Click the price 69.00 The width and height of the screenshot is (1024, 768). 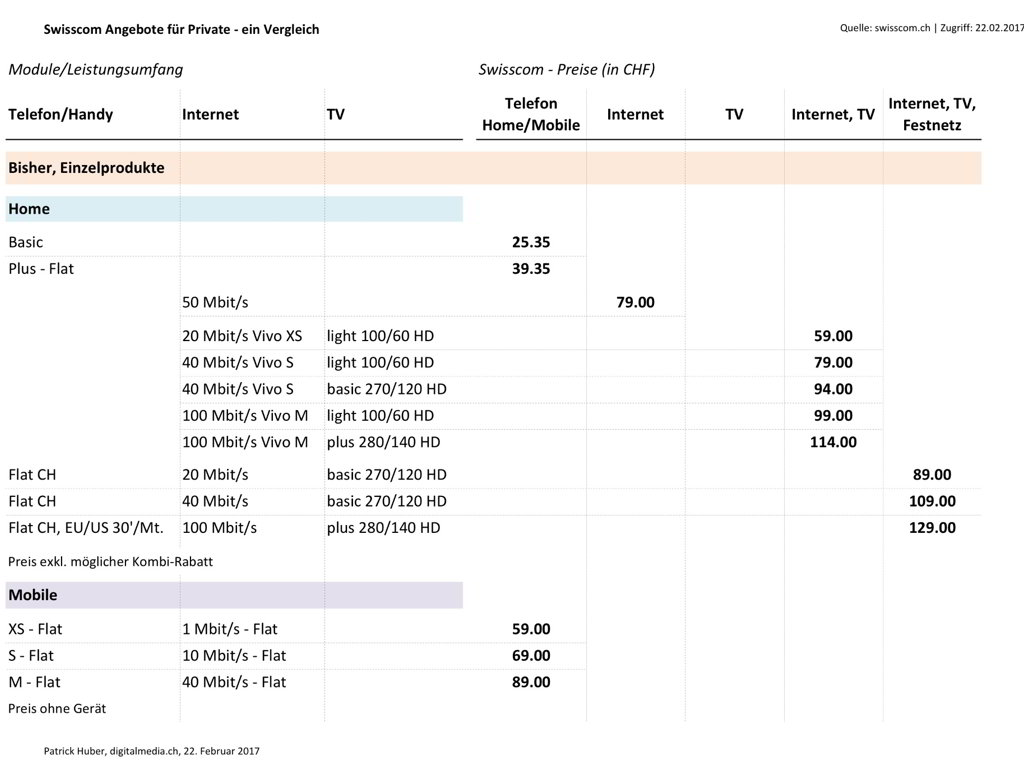pyautogui.click(x=531, y=656)
